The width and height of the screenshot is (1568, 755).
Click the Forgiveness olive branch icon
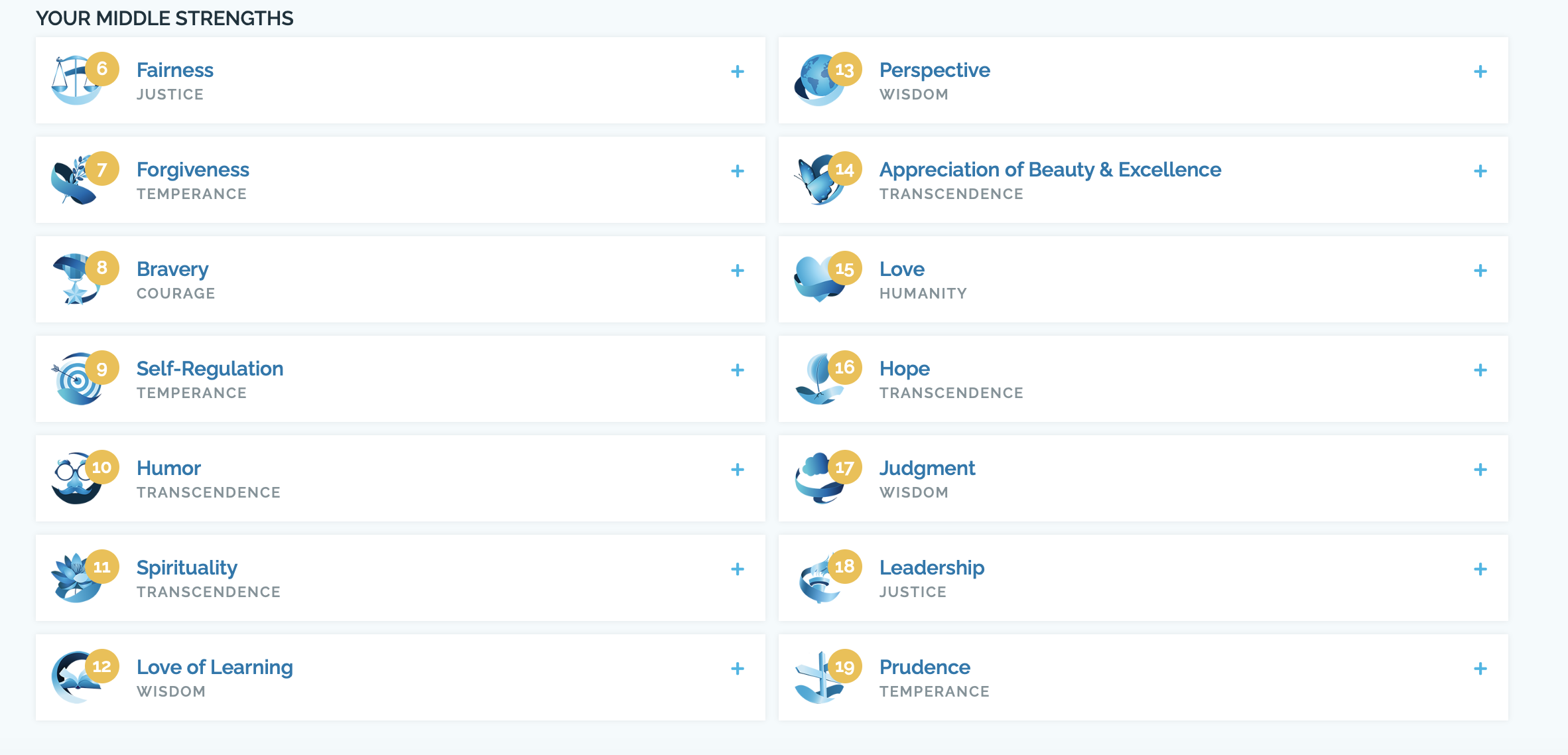click(x=72, y=183)
